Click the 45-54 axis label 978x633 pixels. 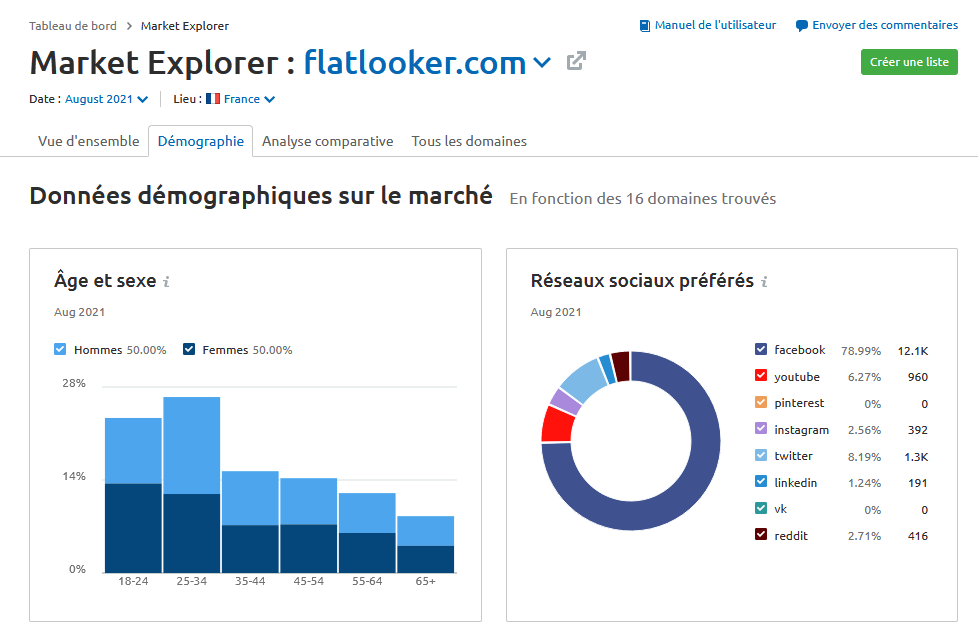pyautogui.click(x=309, y=581)
